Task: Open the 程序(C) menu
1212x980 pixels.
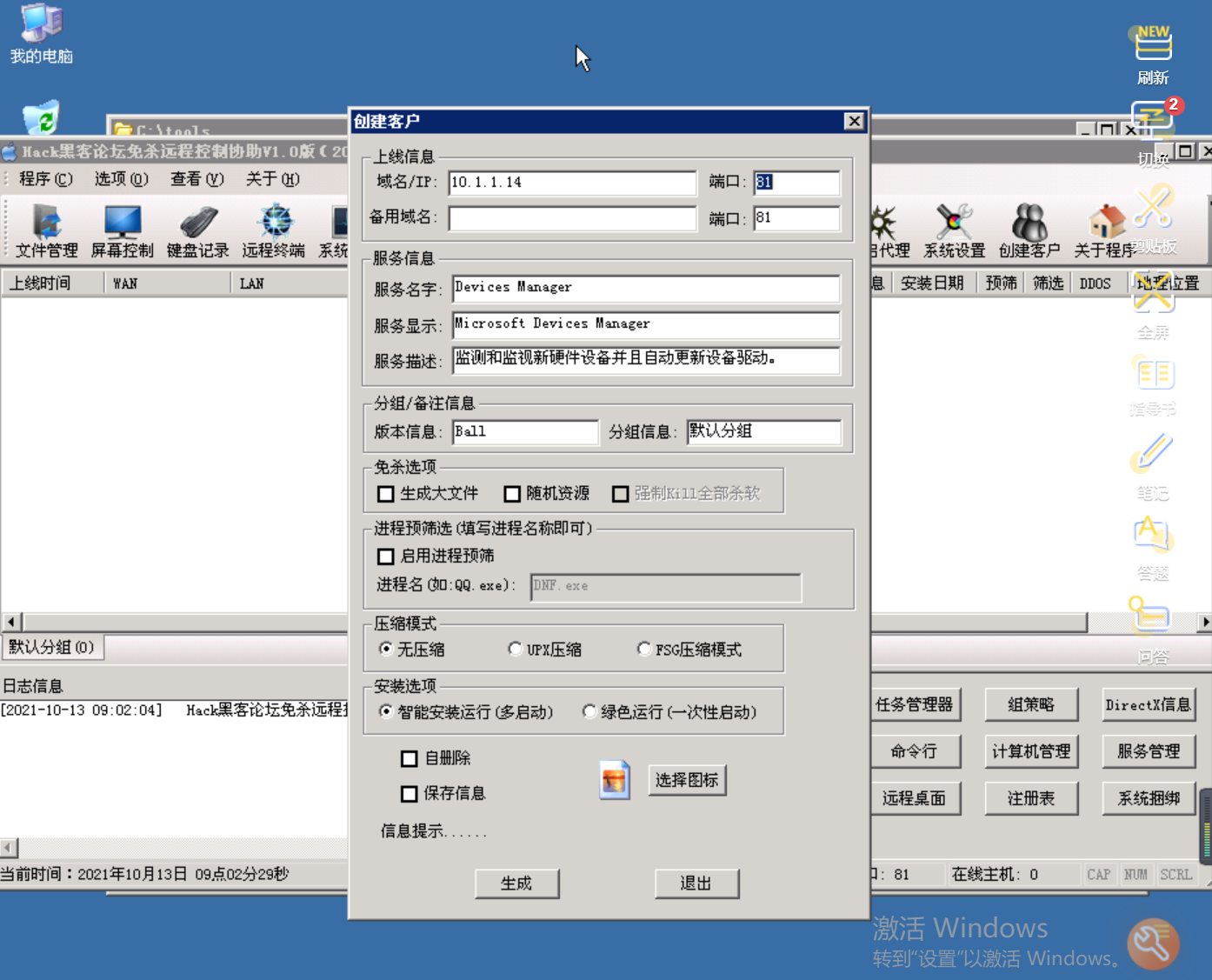Action: point(46,179)
